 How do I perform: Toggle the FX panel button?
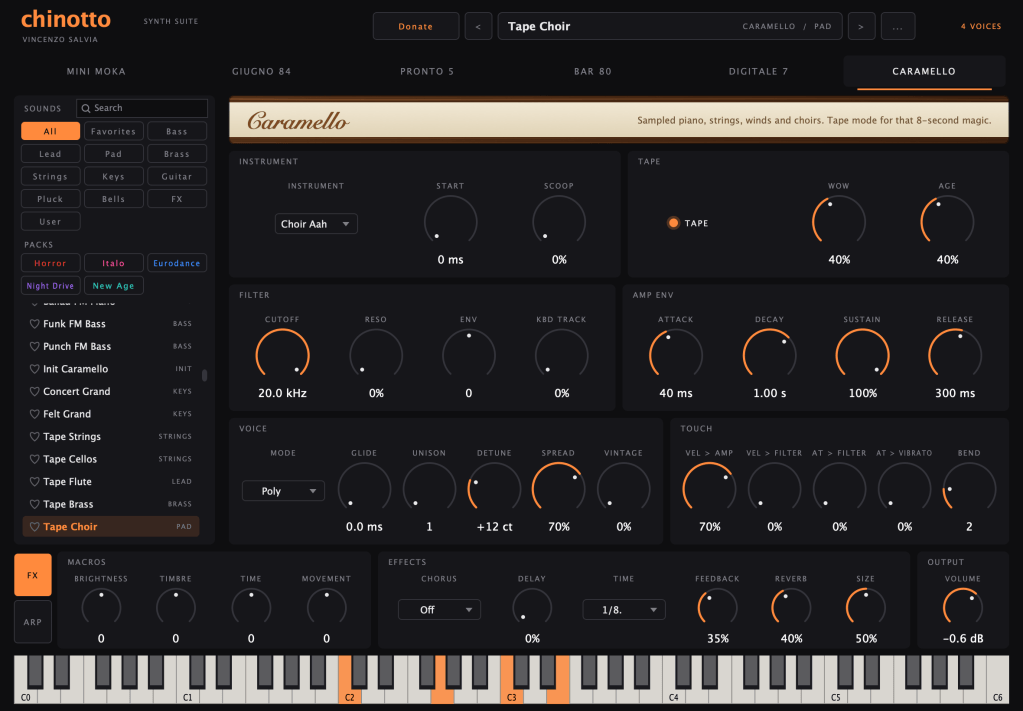tap(33, 575)
